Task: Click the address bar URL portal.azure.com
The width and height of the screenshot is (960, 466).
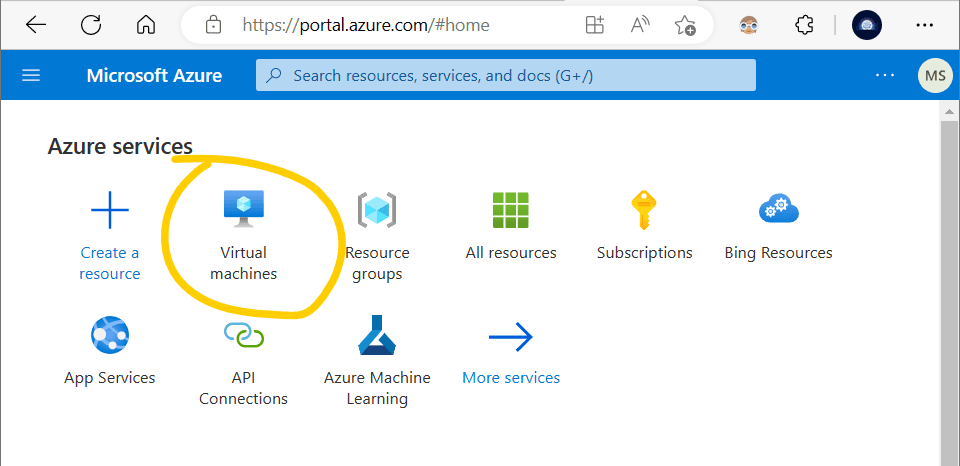Action: [366, 25]
